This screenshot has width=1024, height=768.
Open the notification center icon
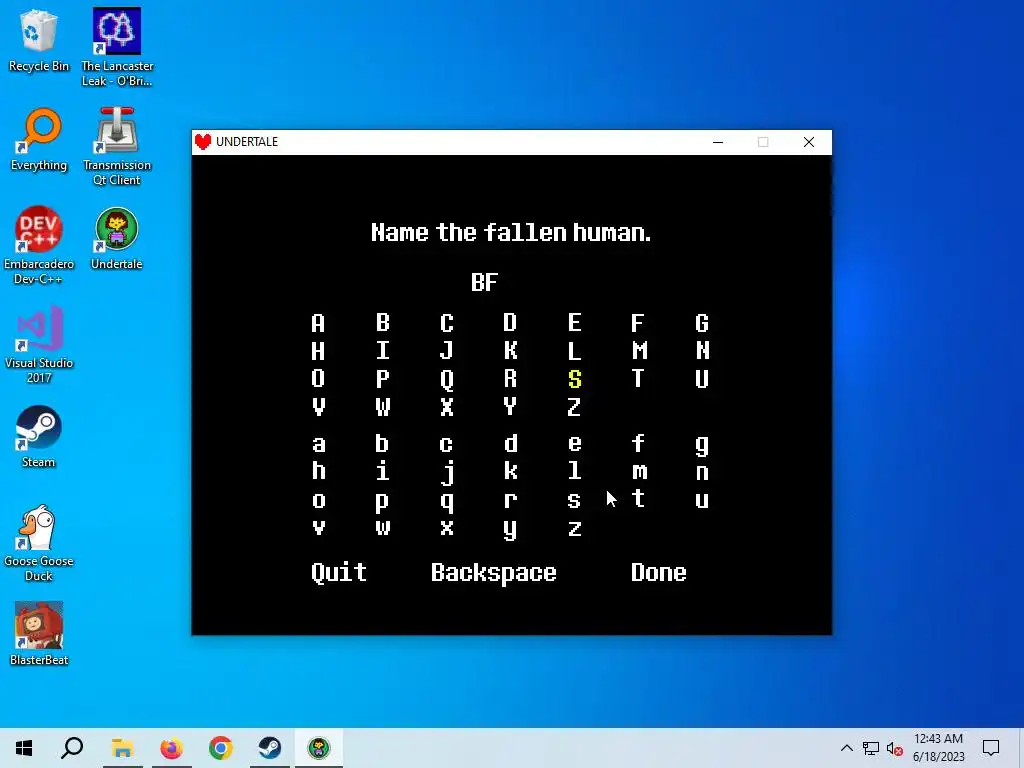coord(991,748)
